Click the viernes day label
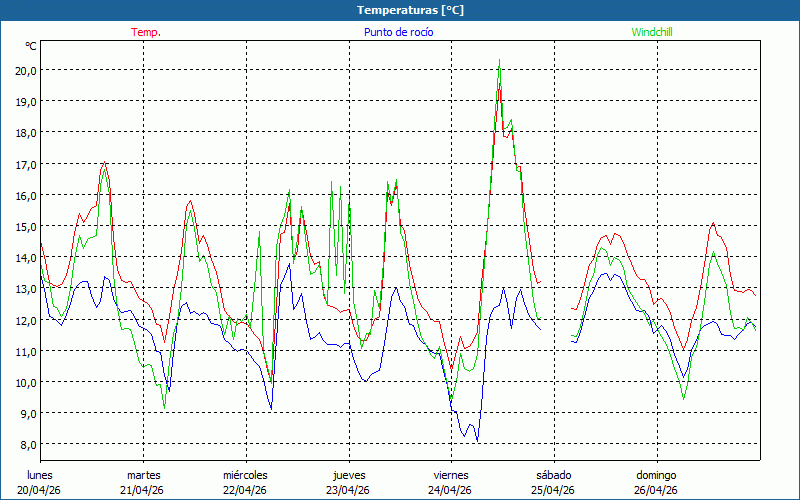The image size is (800, 500). pos(451,475)
